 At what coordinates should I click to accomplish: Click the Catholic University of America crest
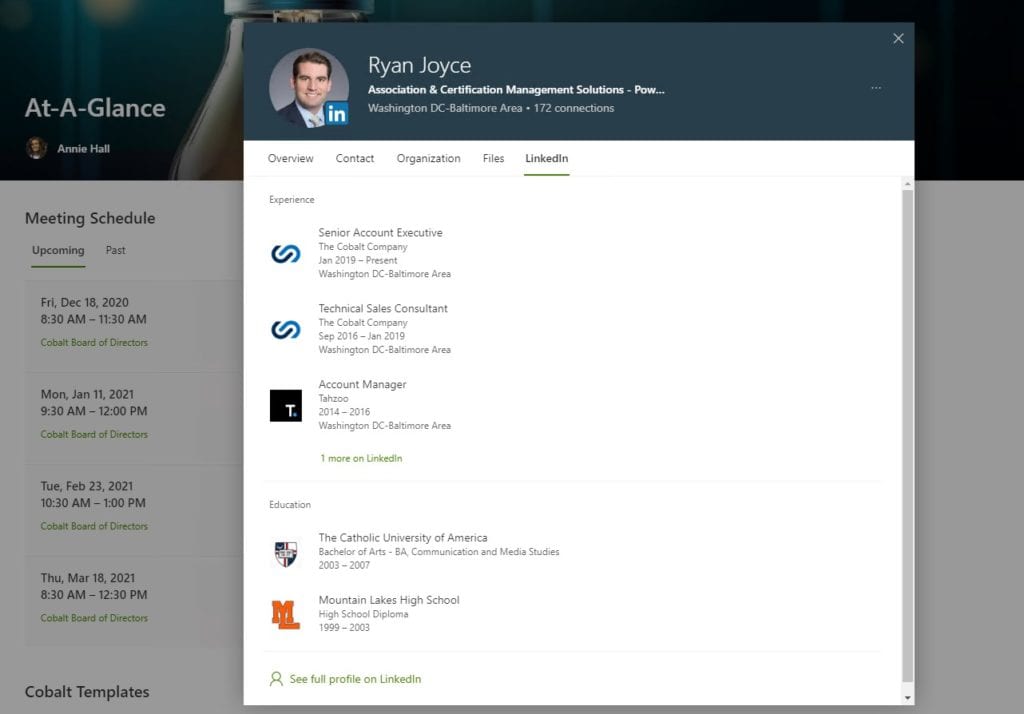[285, 554]
